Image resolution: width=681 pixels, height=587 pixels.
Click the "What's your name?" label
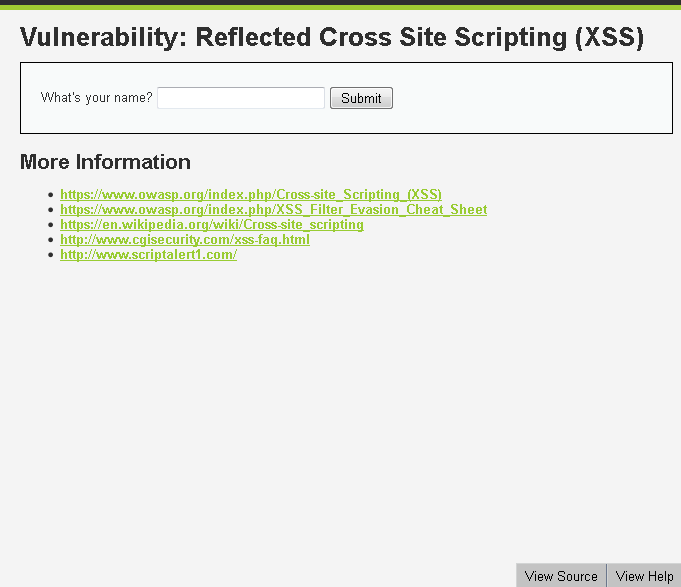coord(96,98)
